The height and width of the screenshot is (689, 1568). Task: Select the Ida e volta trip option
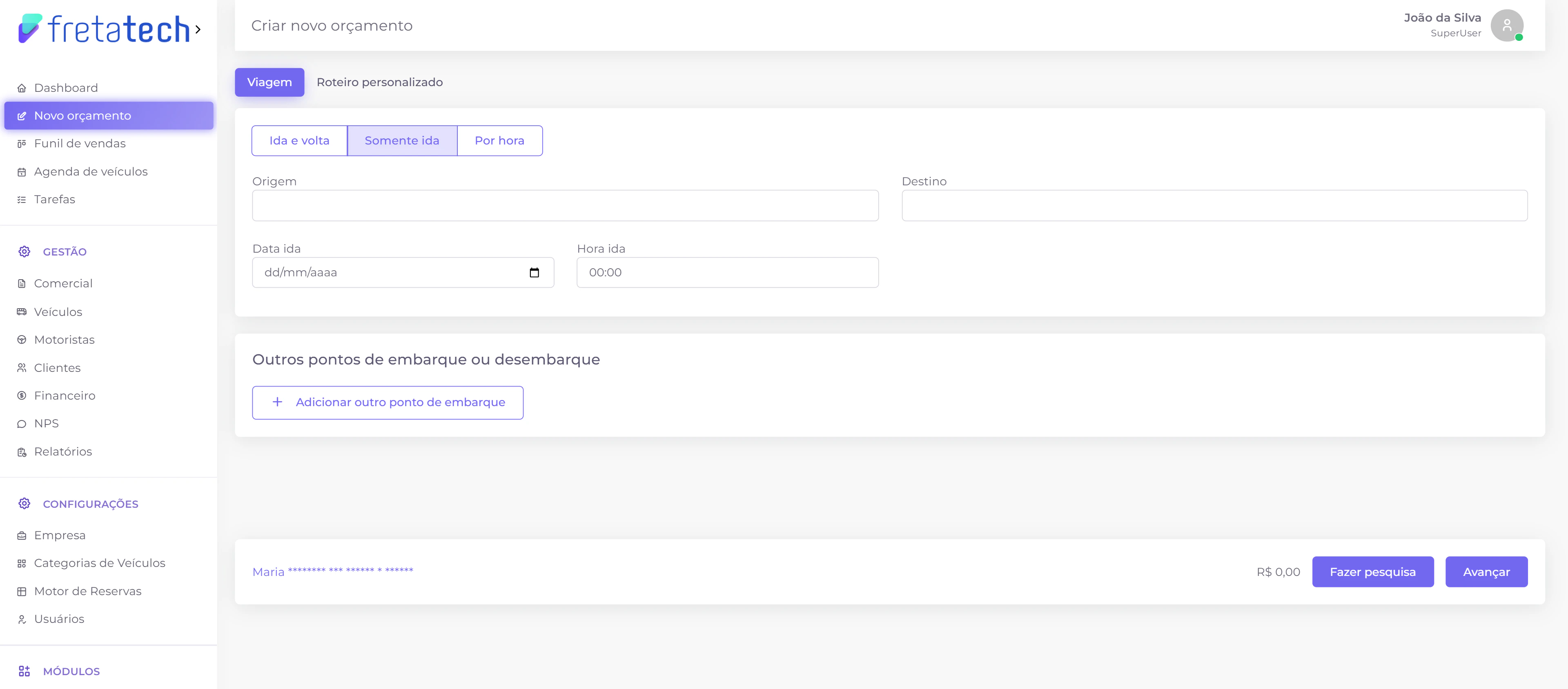click(x=299, y=140)
